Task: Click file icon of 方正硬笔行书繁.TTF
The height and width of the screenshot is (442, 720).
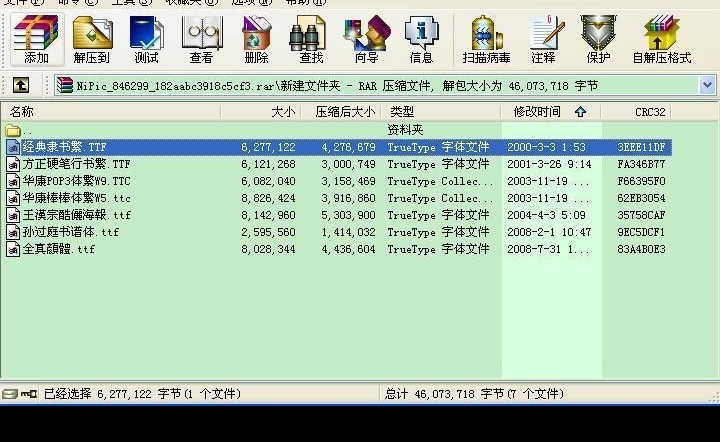Action: [13, 164]
